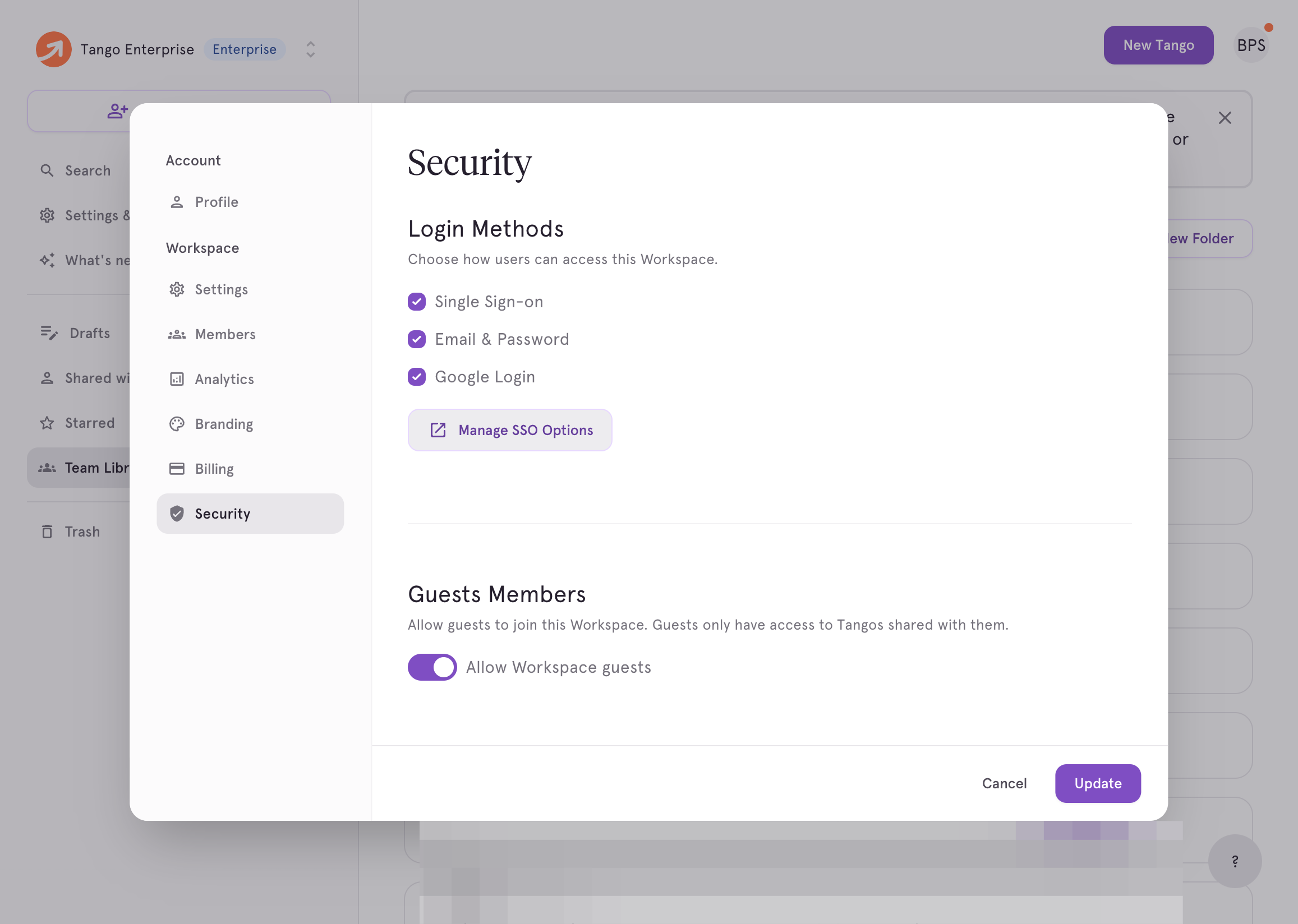Open the Billing settings page

pos(250,469)
